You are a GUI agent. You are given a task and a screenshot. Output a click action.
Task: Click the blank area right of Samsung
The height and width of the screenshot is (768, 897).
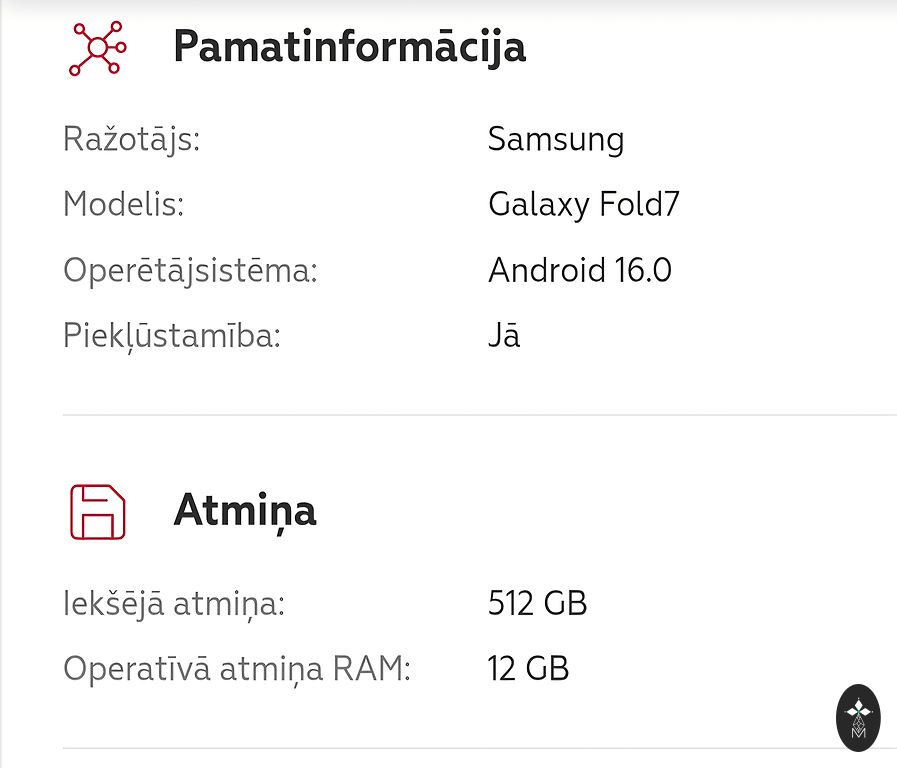pyautogui.click(x=760, y=139)
